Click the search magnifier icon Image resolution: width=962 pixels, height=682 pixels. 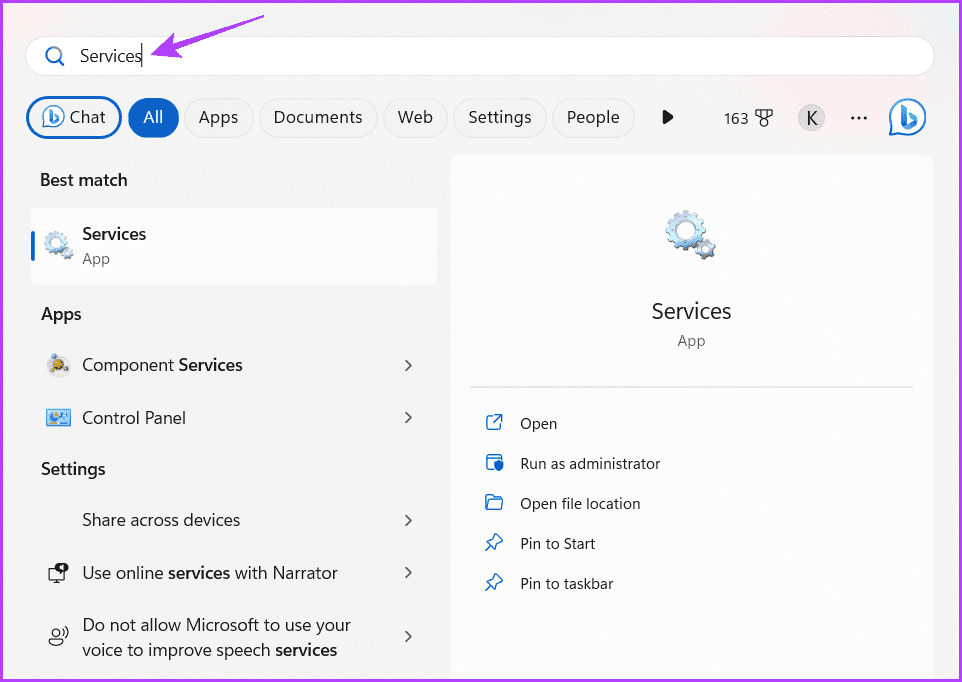pyautogui.click(x=55, y=56)
